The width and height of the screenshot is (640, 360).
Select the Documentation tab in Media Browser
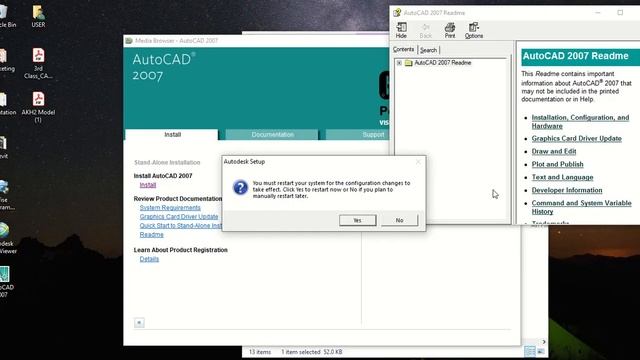pyautogui.click(x=272, y=135)
